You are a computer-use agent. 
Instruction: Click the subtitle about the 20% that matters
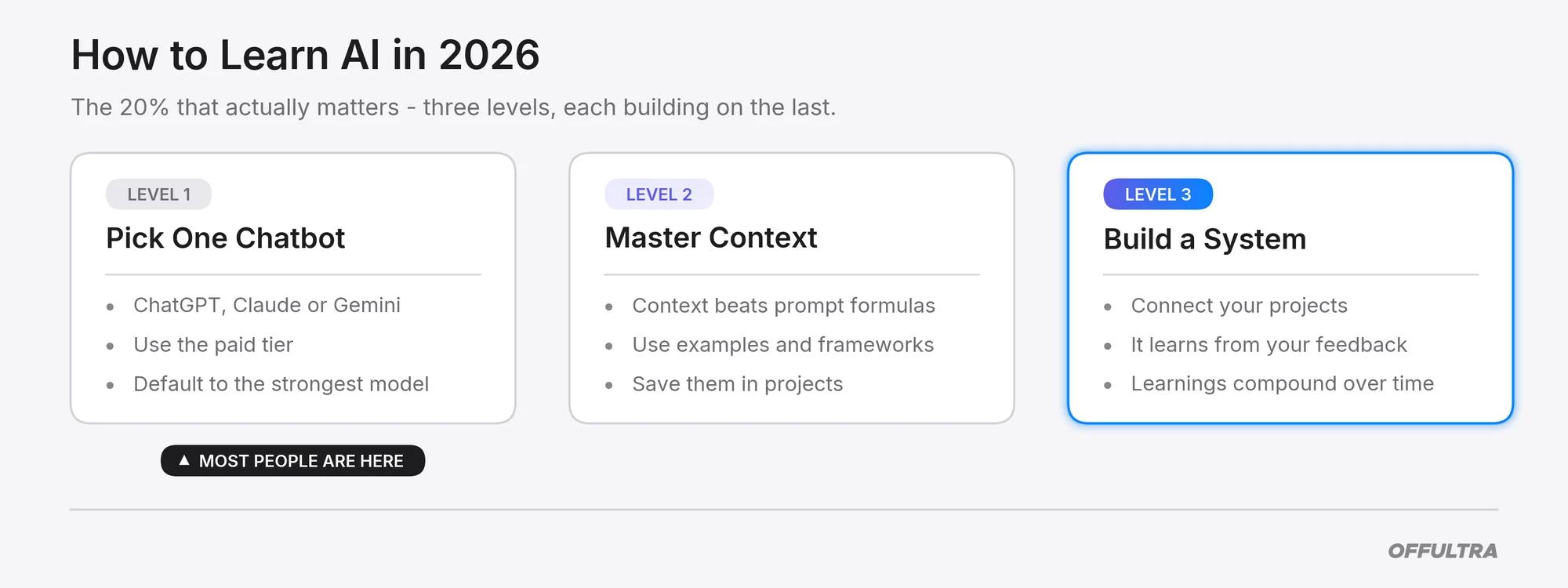pos(453,107)
